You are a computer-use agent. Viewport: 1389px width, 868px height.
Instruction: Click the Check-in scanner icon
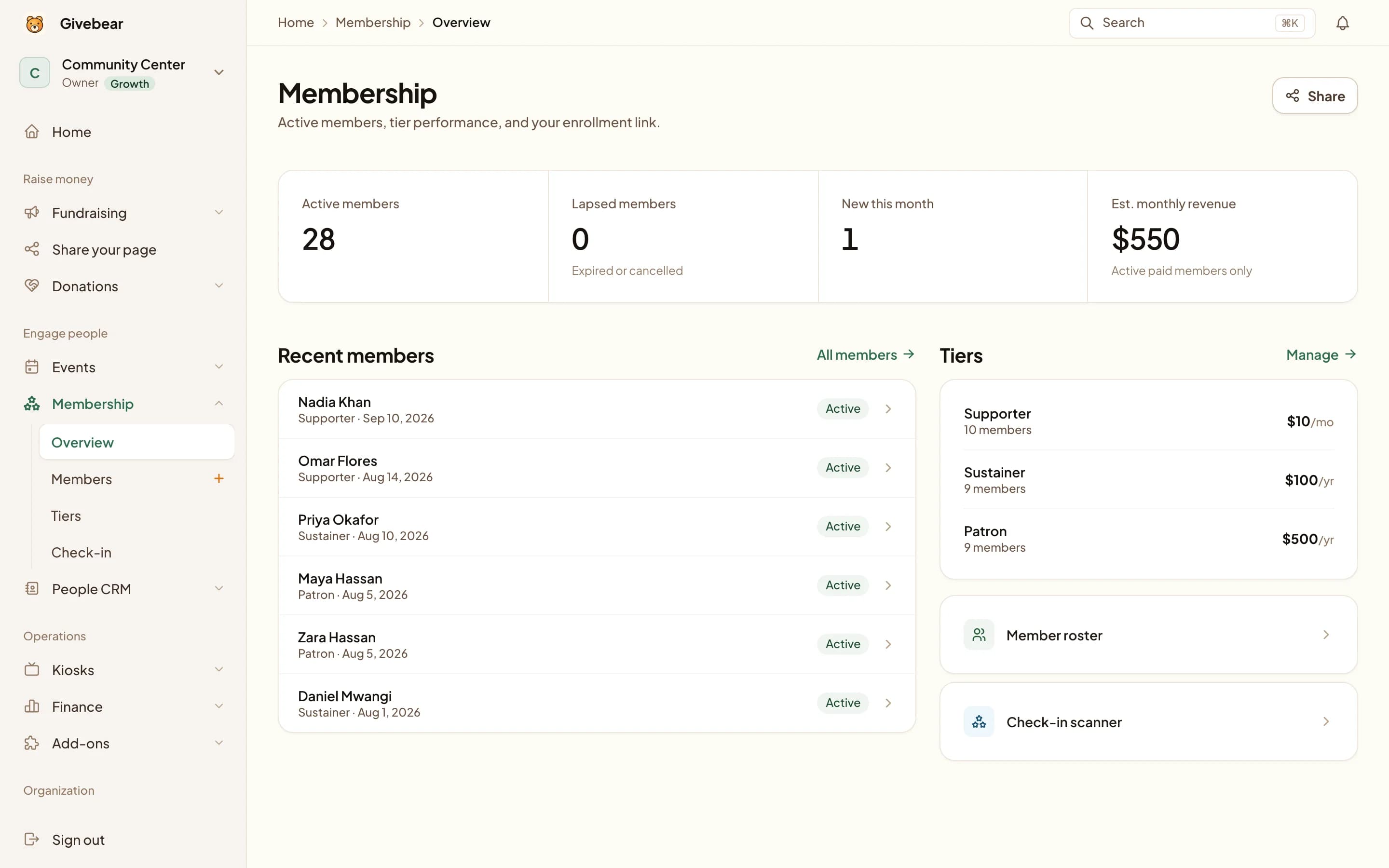click(x=979, y=721)
